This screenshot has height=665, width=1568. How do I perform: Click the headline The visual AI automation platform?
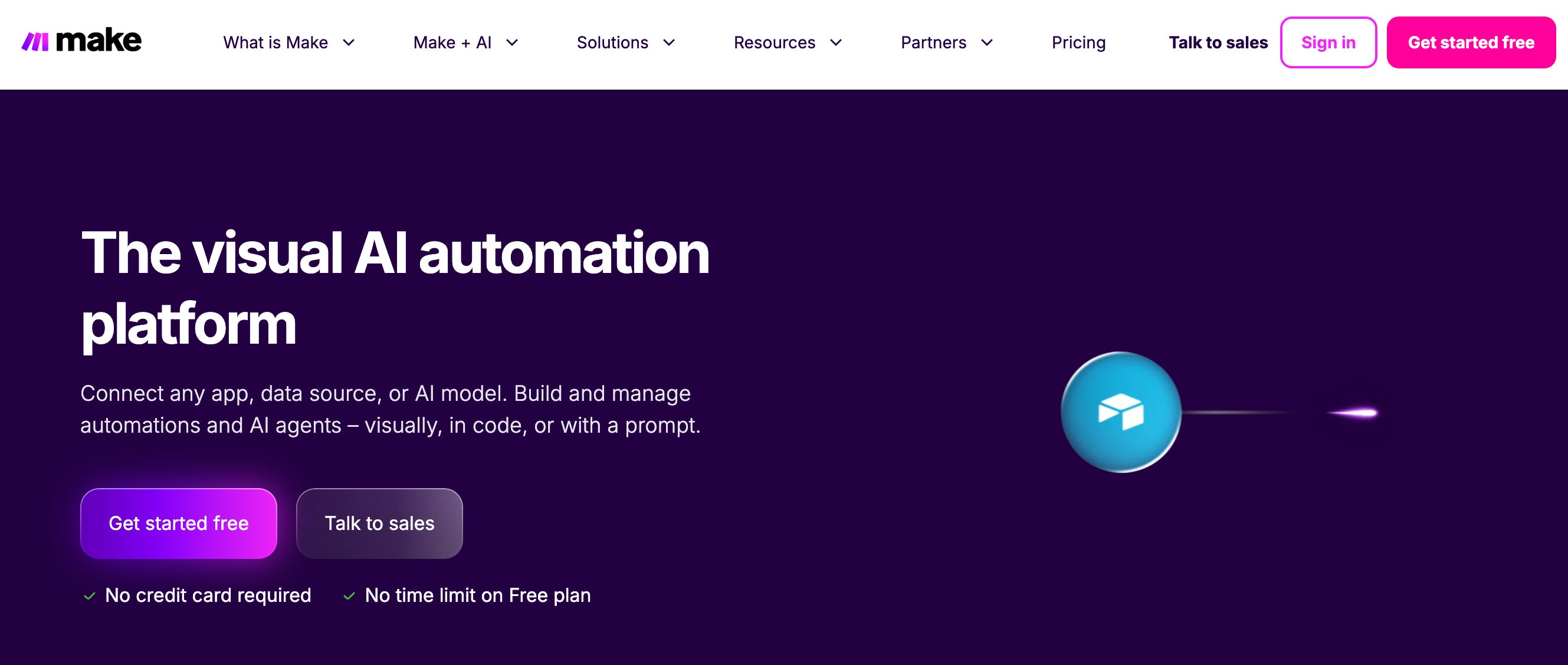click(x=395, y=288)
